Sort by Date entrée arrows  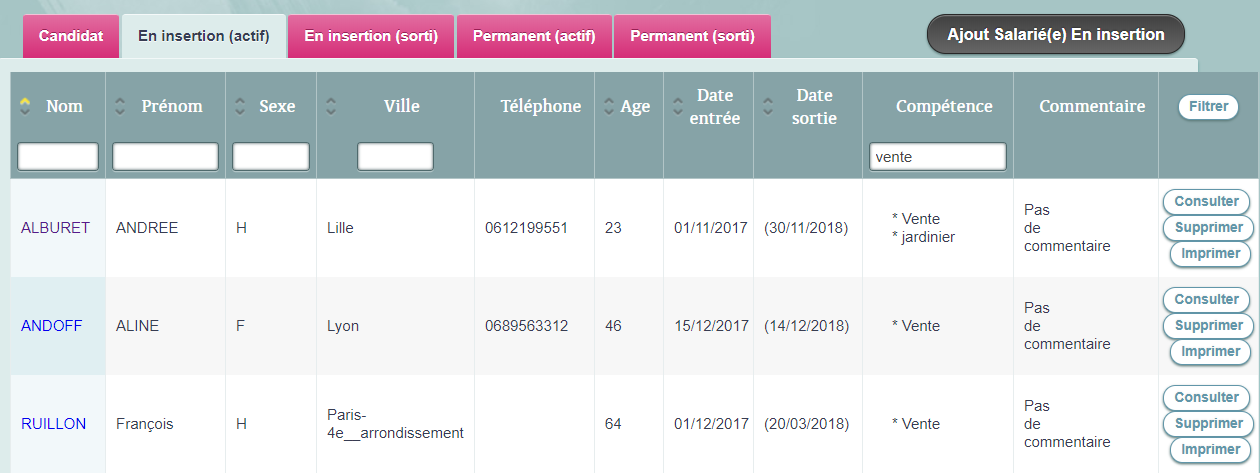[x=678, y=107]
